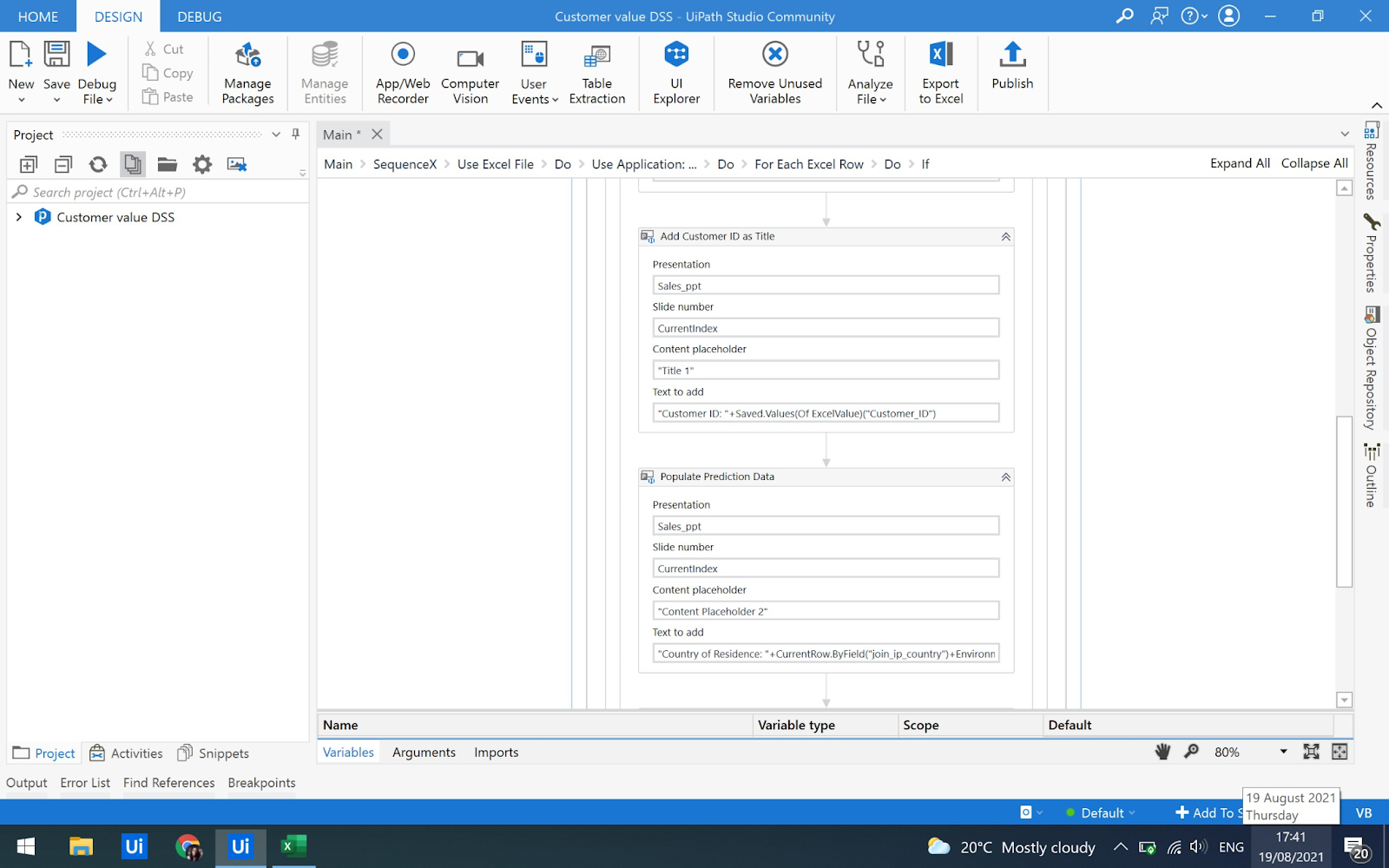The width and height of the screenshot is (1389, 868).
Task: Click Expand All link in designer
Action: [1240, 163]
